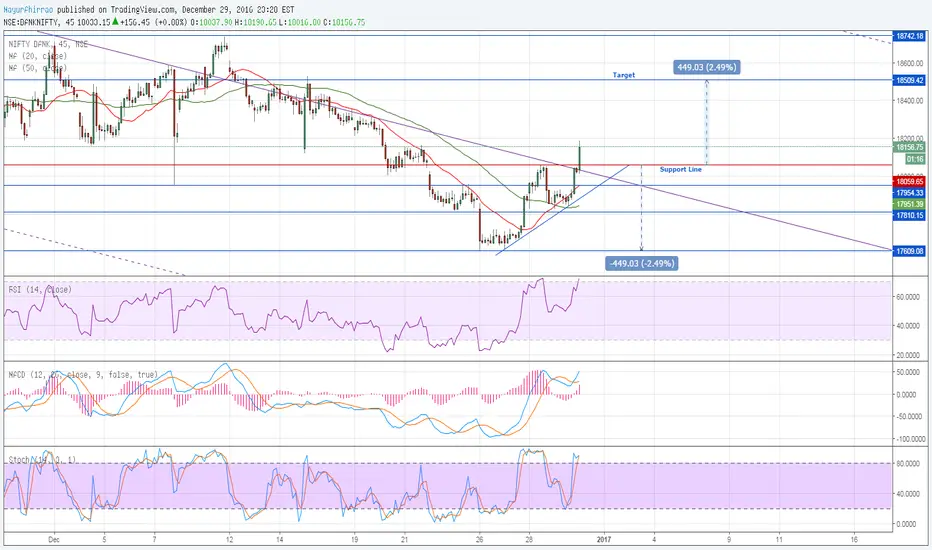Select the Stoch indicator legend label

tap(42, 460)
